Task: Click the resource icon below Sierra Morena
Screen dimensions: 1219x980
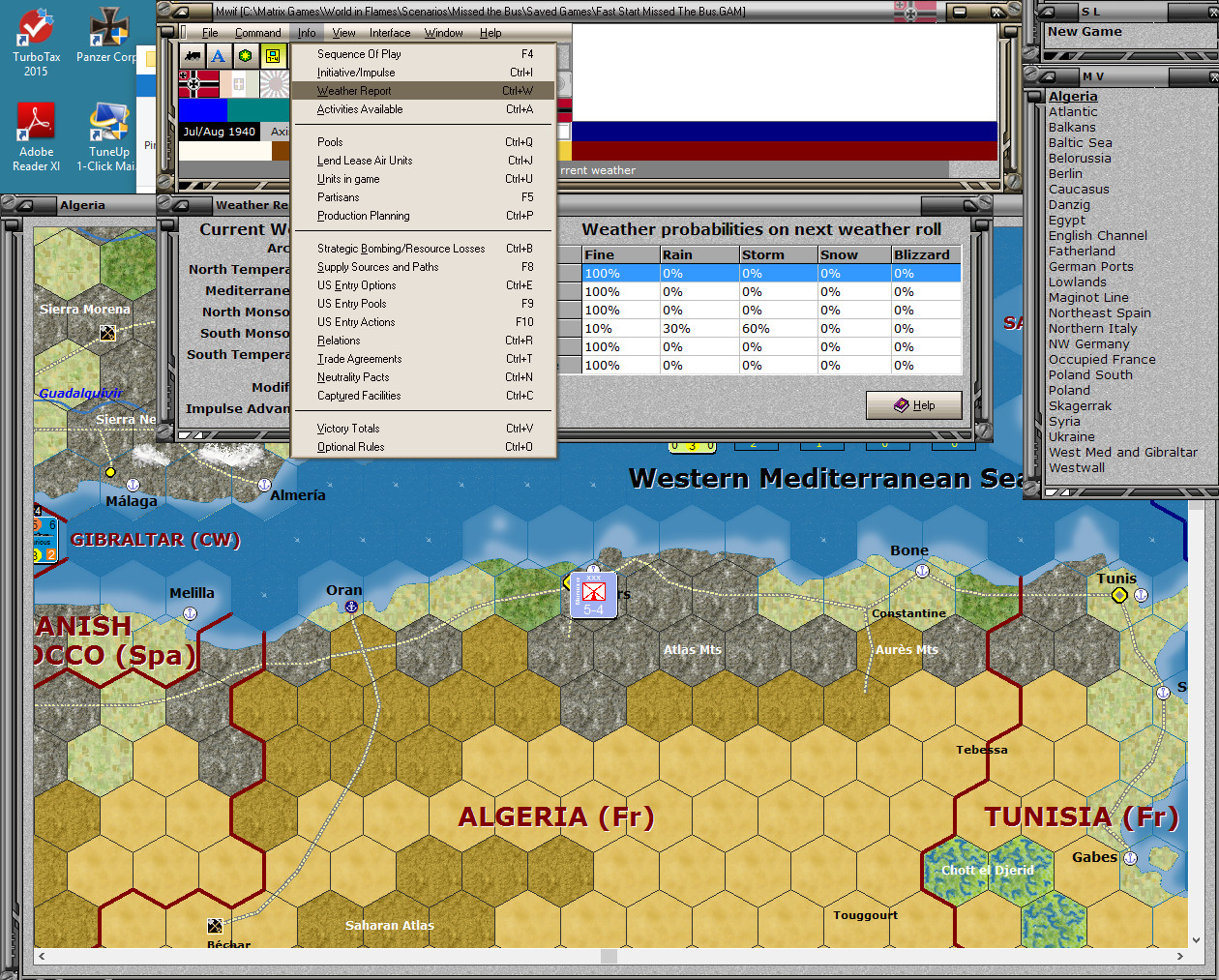Action: pos(107,333)
